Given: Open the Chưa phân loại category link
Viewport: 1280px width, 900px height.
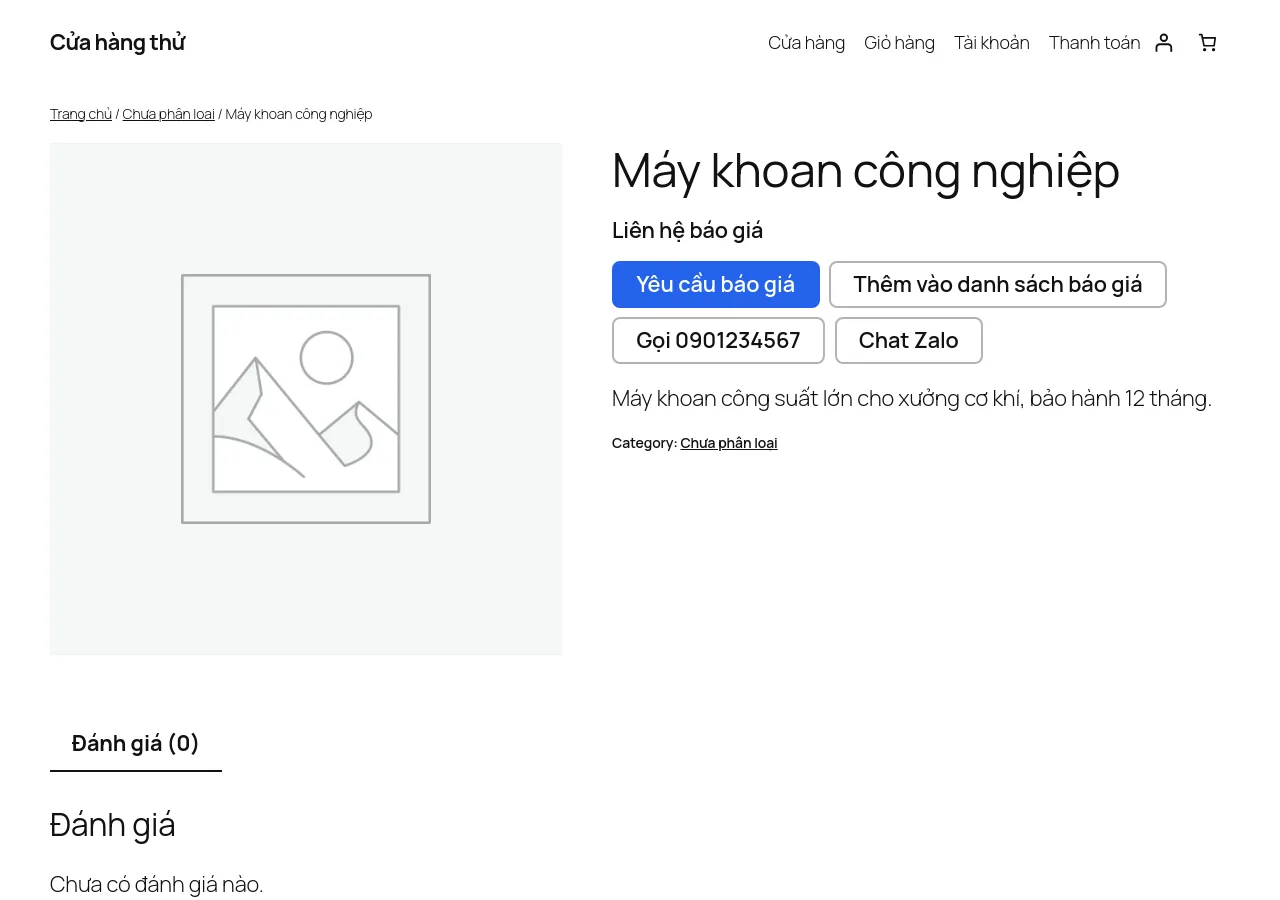Looking at the screenshot, I should point(729,443).
